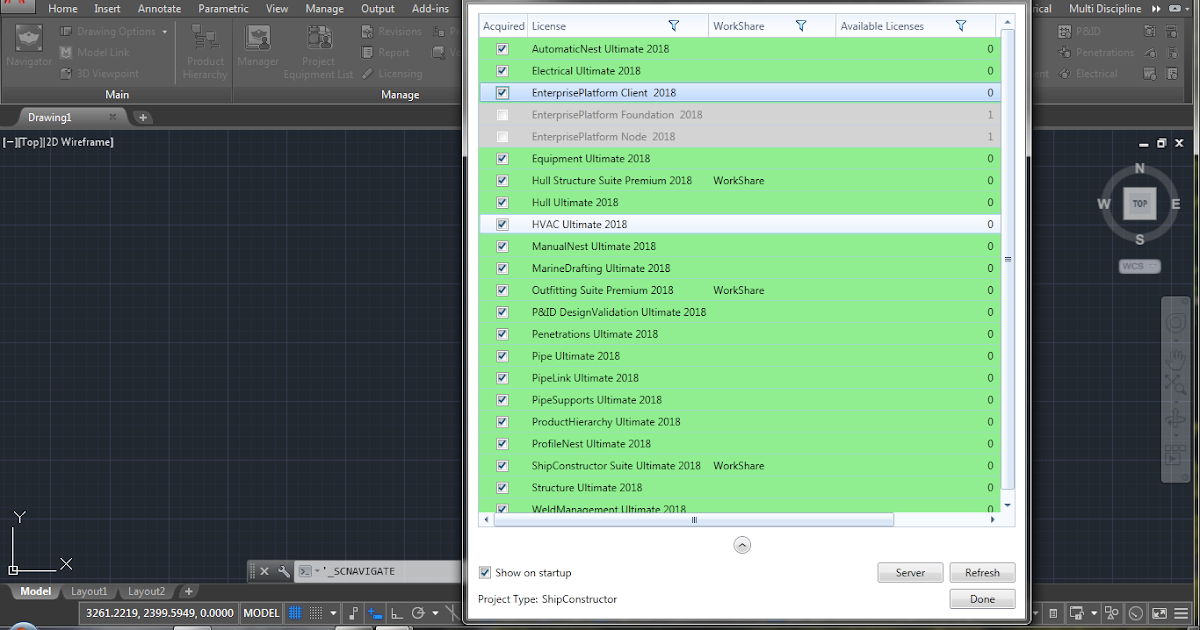
Task: Switch to the Layout1 tab
Action: point(89,591)
